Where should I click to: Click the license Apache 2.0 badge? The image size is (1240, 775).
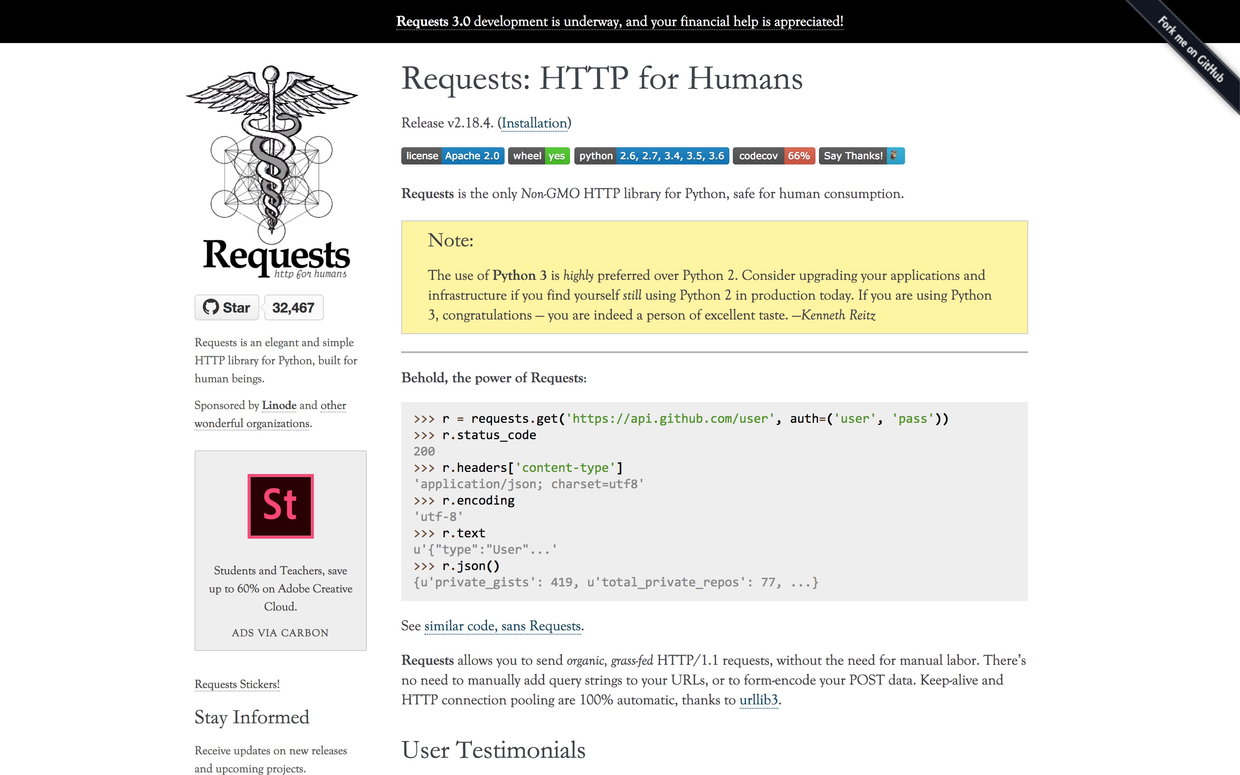point(452,156)
